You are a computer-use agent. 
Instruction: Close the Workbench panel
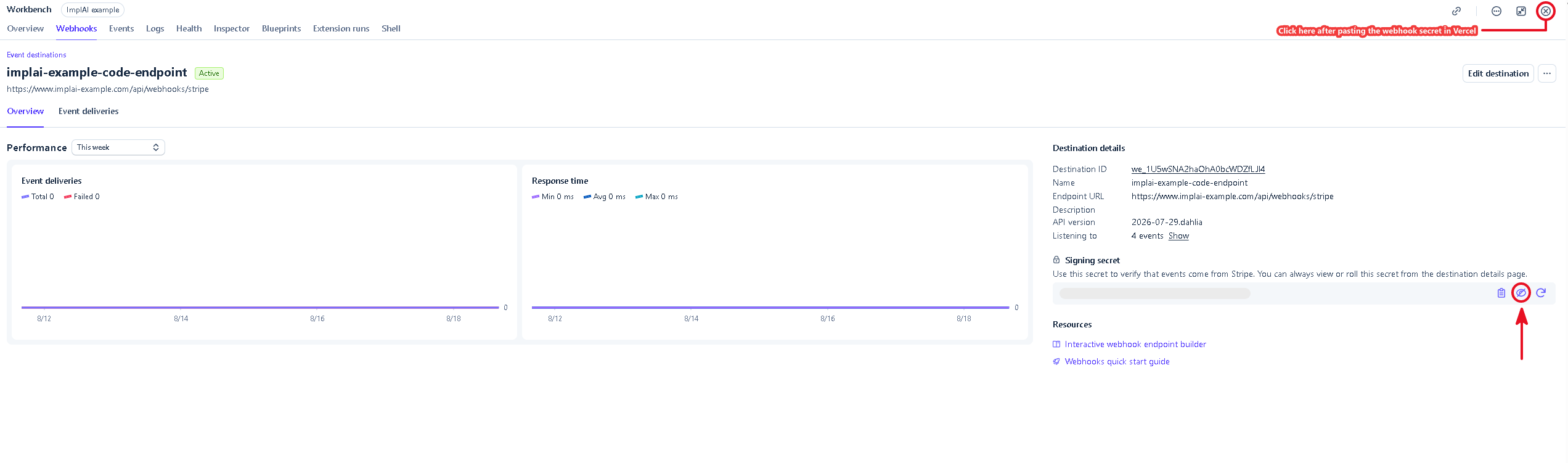(1546, 11)
